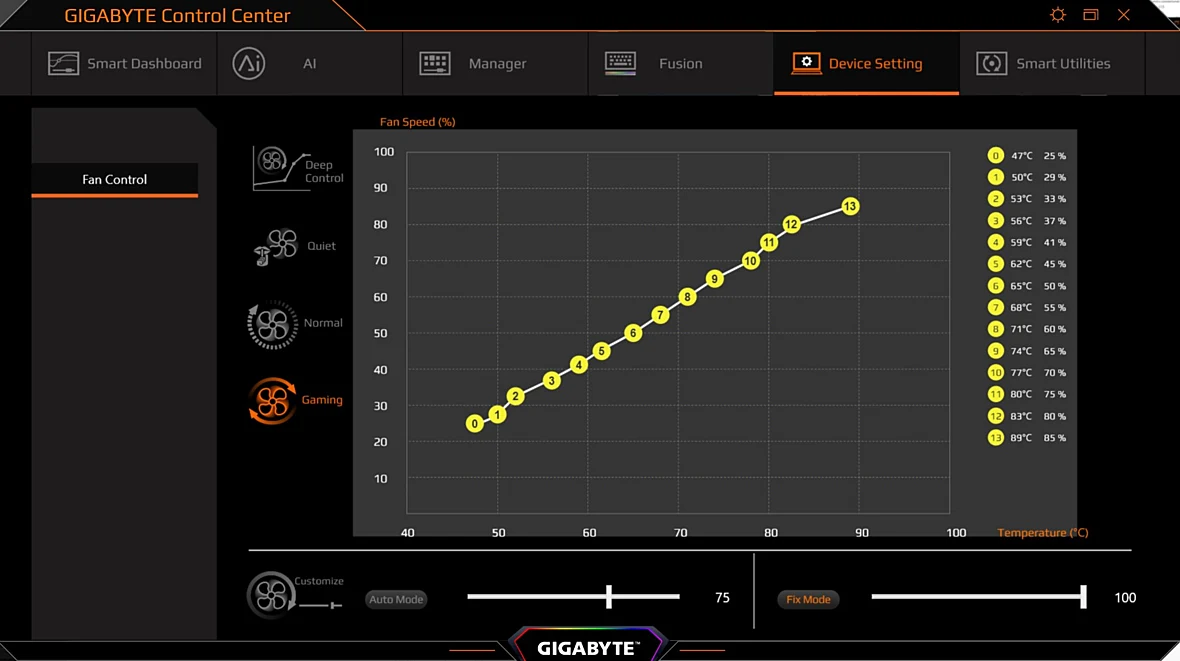The image size is (1180, 661).
Task: Click legend marker 12 for 83°C
Action: click(995, 416)
